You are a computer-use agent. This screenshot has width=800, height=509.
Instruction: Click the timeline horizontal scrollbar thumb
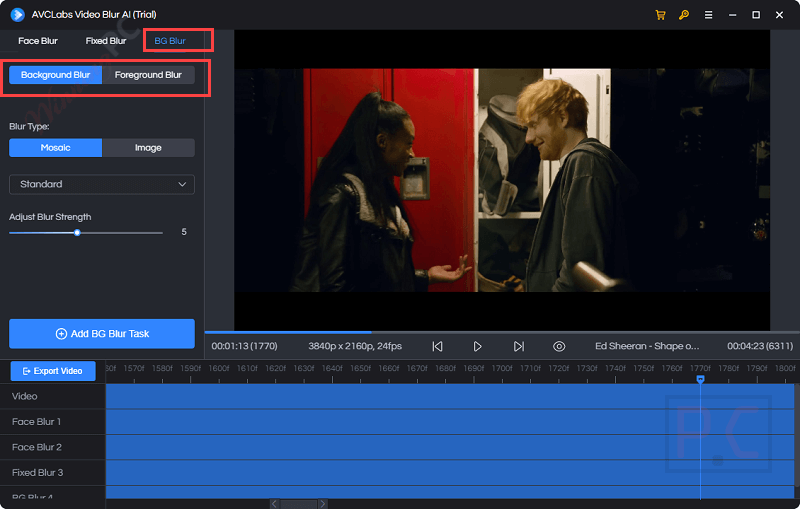298,504
